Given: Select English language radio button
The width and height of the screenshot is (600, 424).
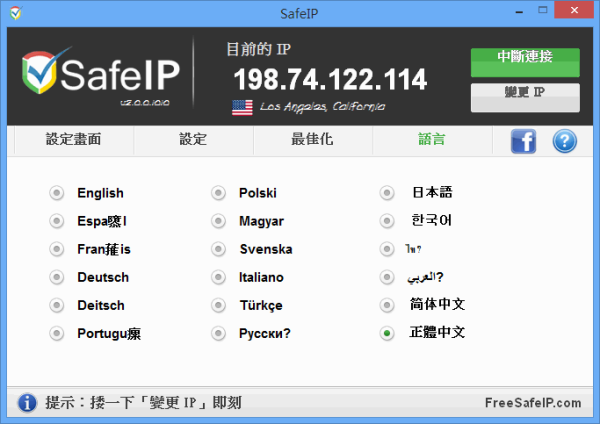Looking at the screenshot, I should 57,193.
